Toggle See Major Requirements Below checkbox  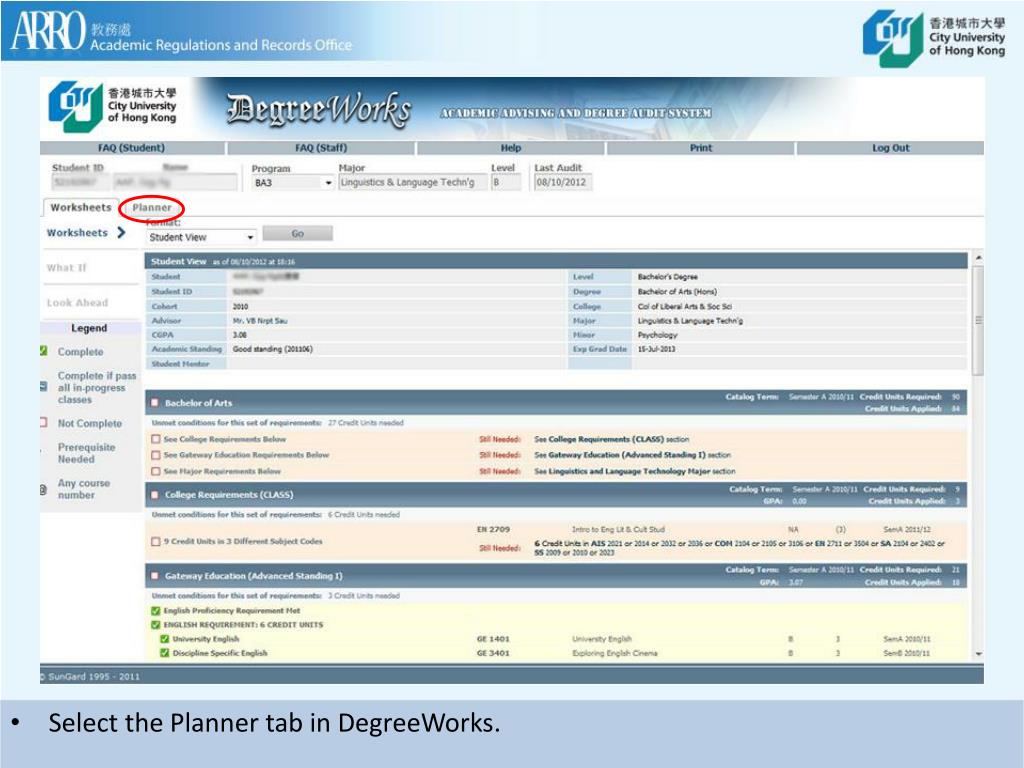pyautogui.click(x=155, y=472)
